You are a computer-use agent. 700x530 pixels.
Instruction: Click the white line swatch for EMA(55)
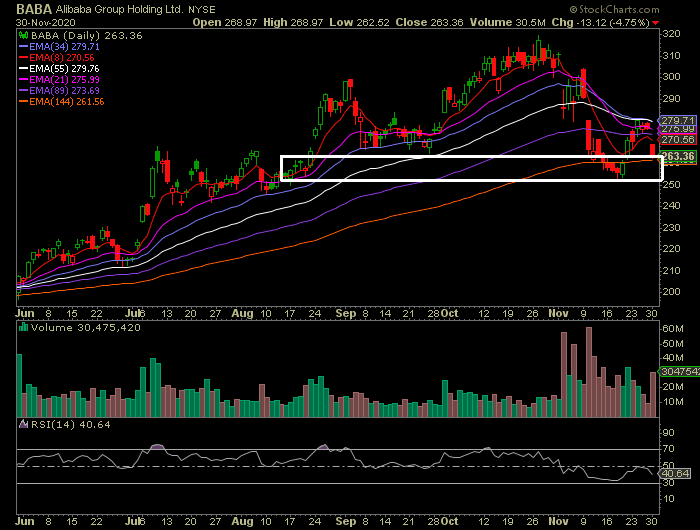(x=24, y=68)
